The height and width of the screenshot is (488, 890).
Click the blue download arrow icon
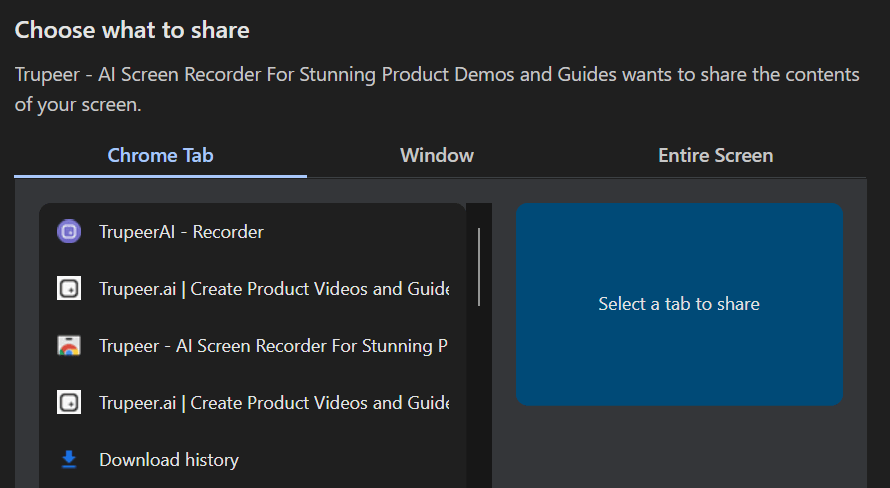tap(69, 459)
